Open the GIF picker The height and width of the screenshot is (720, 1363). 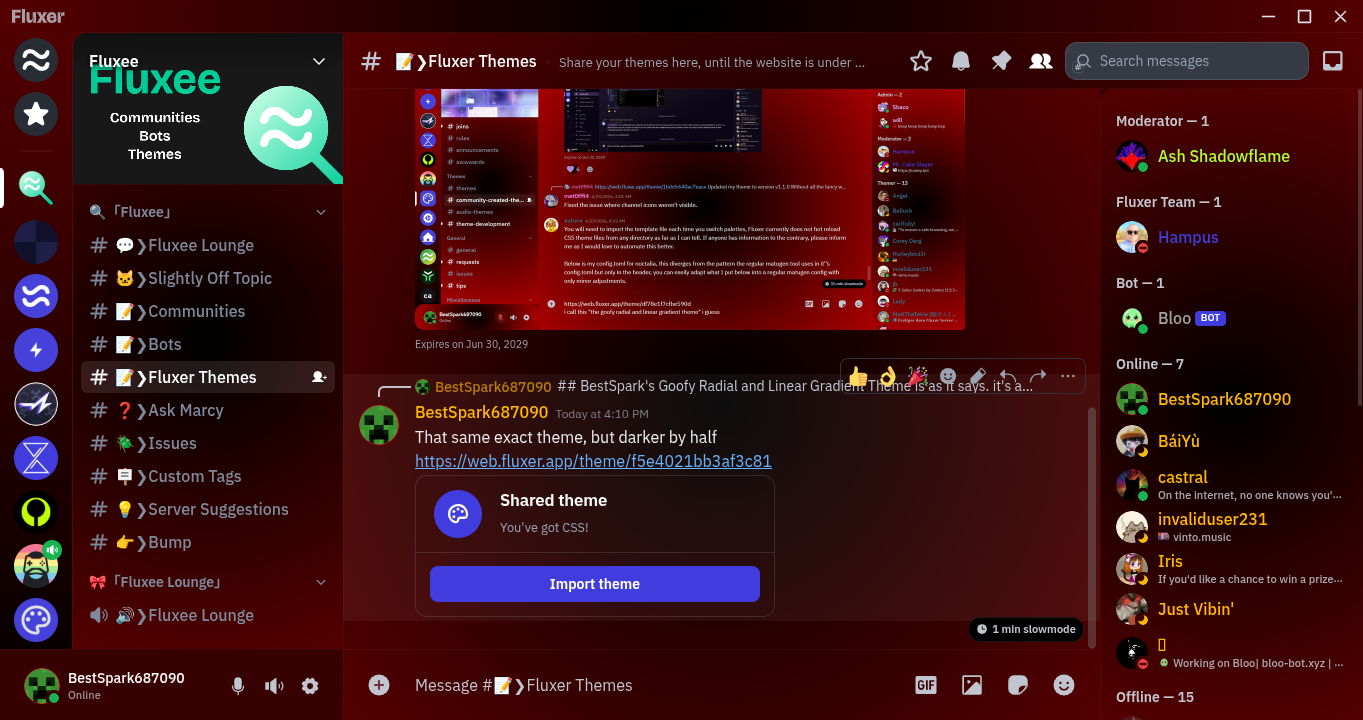click(x=926, y=685)
